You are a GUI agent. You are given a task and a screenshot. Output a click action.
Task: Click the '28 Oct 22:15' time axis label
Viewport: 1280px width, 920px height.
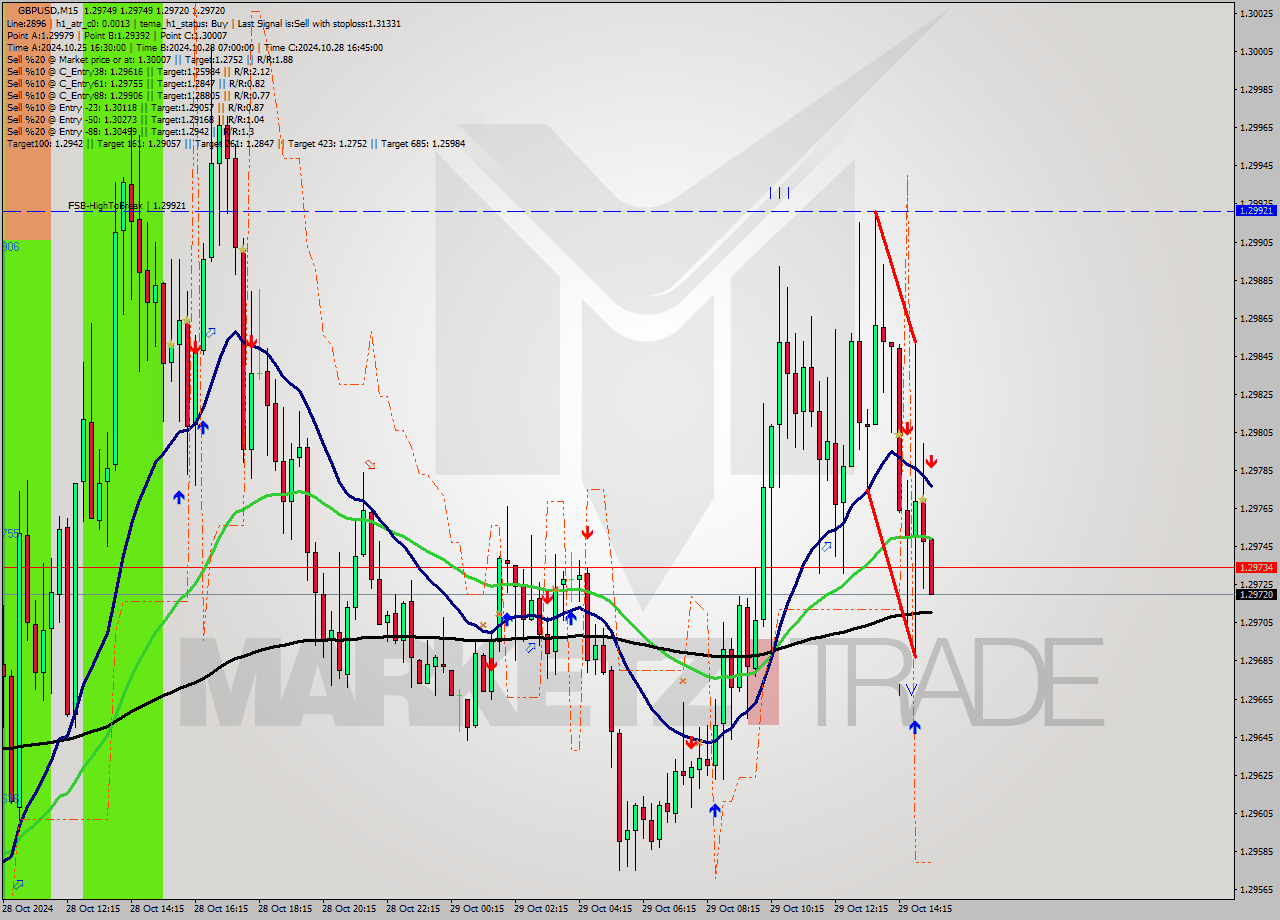tap(413, 909)
